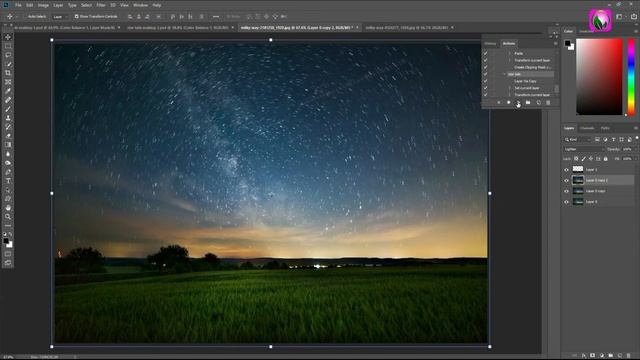The image size is (640, 360).
Task: Toggle the checkmark beside Layer Via Copy step
Action: [485, 81]
